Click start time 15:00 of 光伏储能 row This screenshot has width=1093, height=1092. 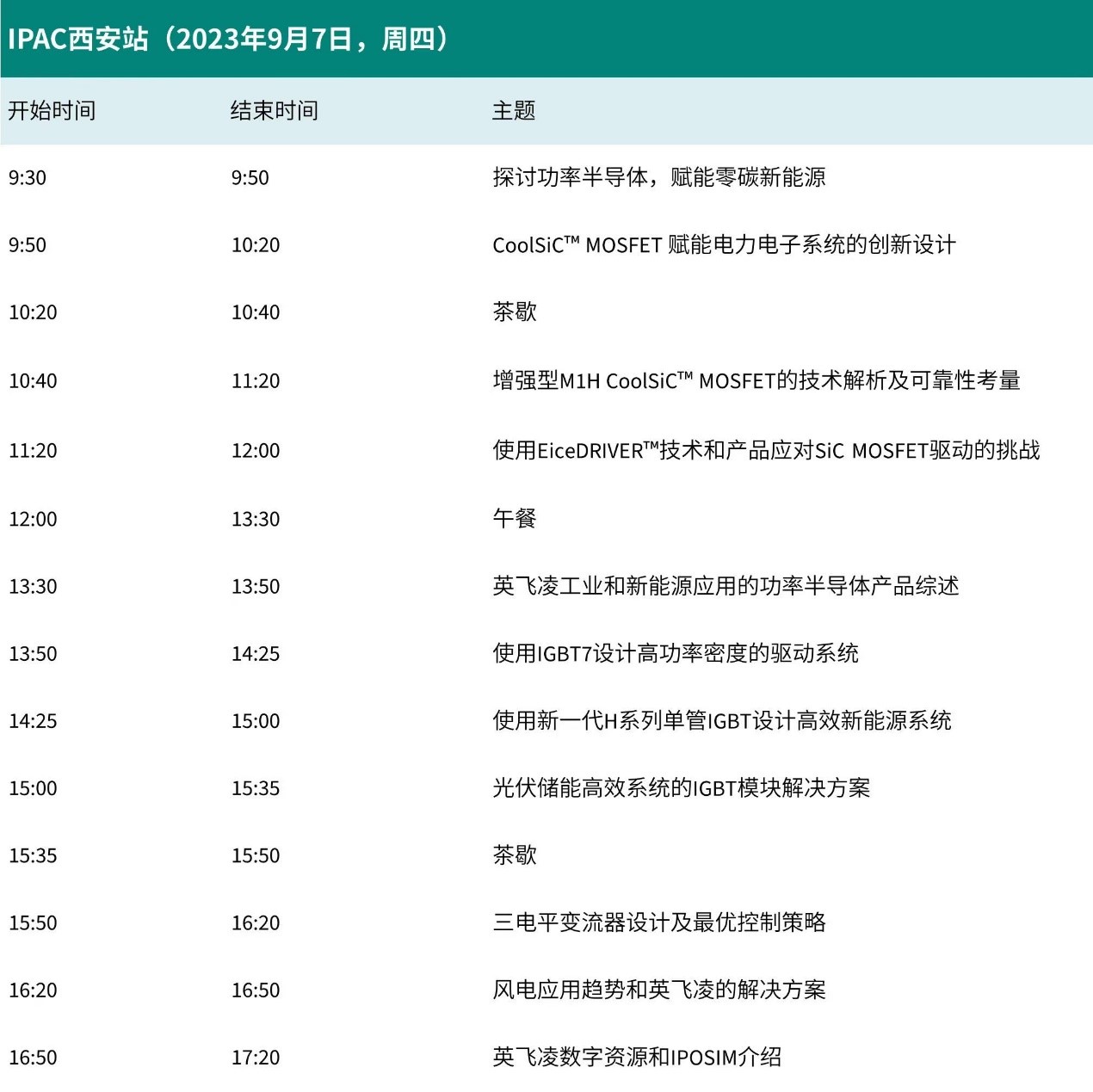coord(33,788)
